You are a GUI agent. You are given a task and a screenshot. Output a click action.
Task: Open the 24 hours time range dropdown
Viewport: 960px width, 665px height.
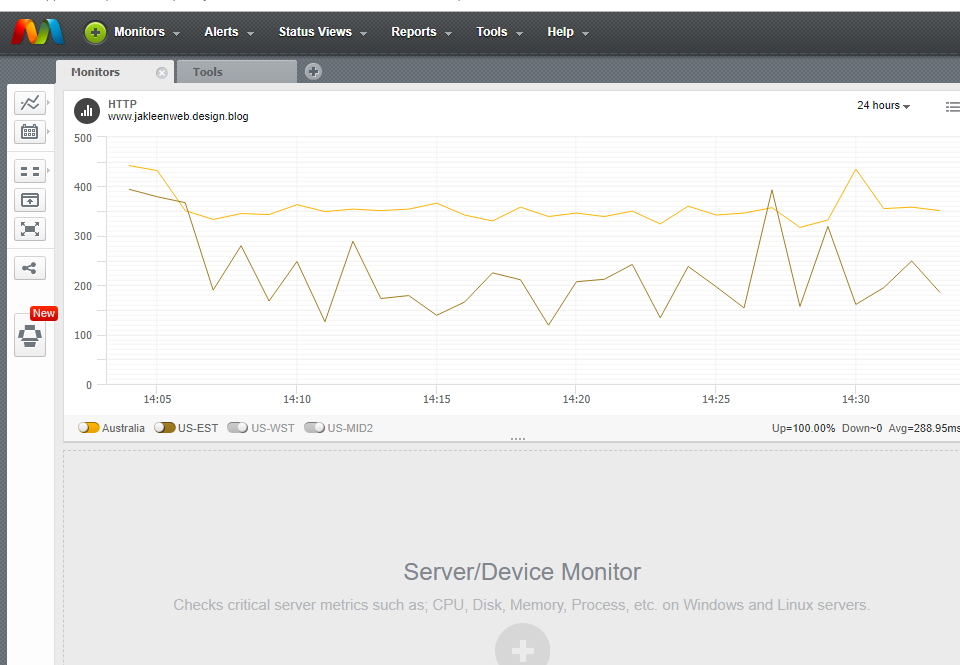(881, 105)
